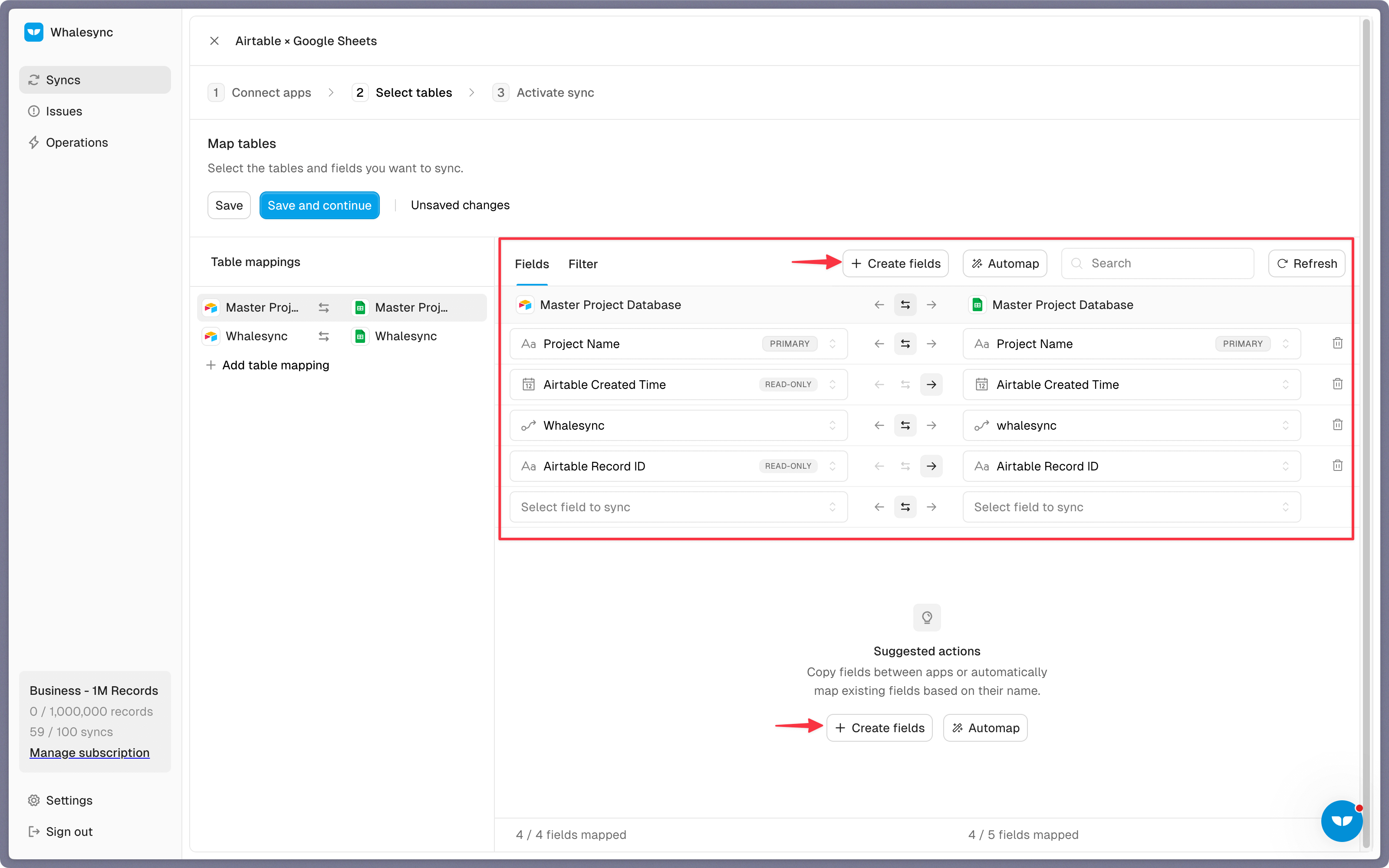The height and width of the screenshot is (868, 1389).
Task: Set empty field row to sync left only
Action: click(x=879, y=507)
